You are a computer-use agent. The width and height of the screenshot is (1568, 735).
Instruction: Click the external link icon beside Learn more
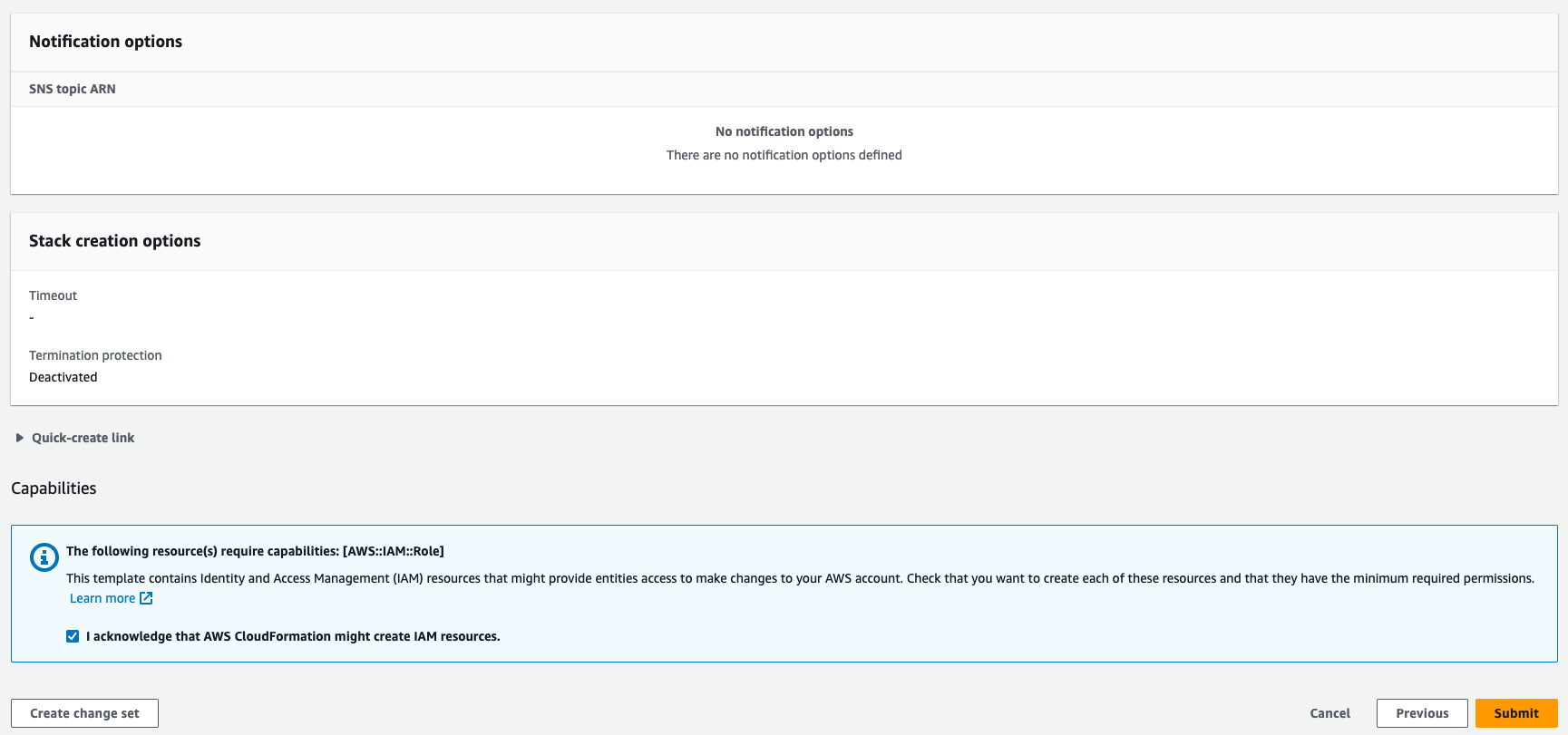coord(146,598)
